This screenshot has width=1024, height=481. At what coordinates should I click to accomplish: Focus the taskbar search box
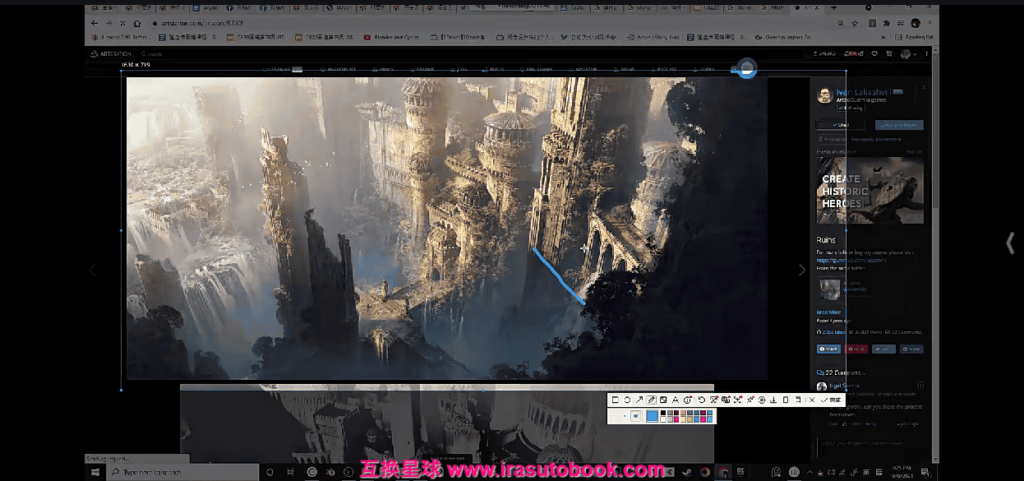click(x=183, y=472)
